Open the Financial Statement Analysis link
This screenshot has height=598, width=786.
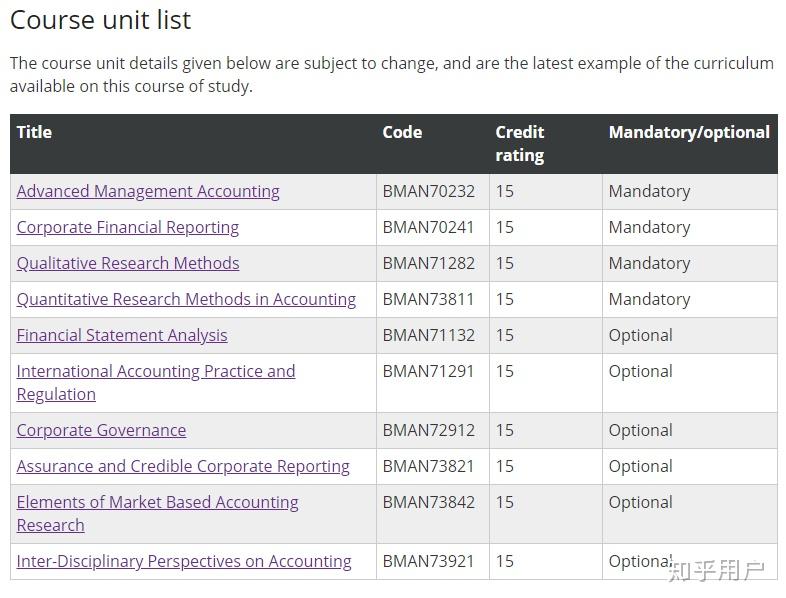point(122,335)
